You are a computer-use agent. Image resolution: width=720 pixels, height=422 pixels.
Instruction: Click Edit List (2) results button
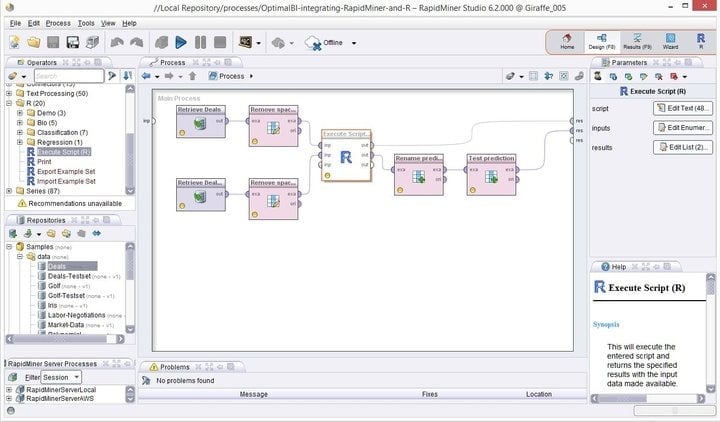click(x=683, y=147)
